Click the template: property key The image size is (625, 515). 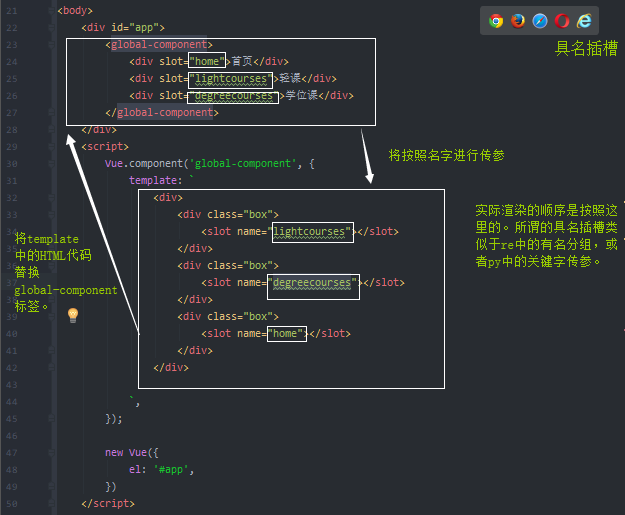pyautogui.click(x=155, y=181)
